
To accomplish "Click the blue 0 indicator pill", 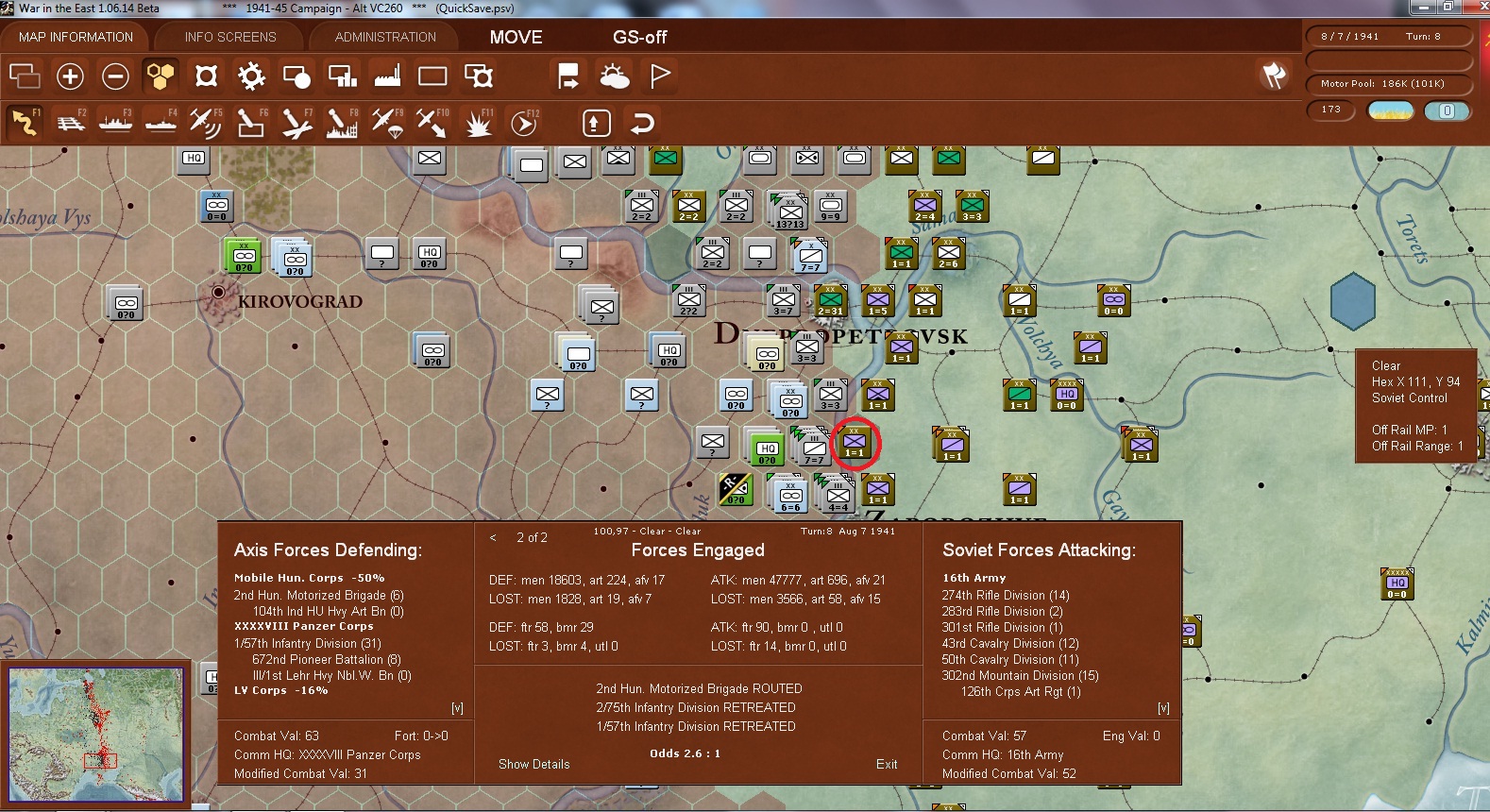I will tap(1447, 110).
